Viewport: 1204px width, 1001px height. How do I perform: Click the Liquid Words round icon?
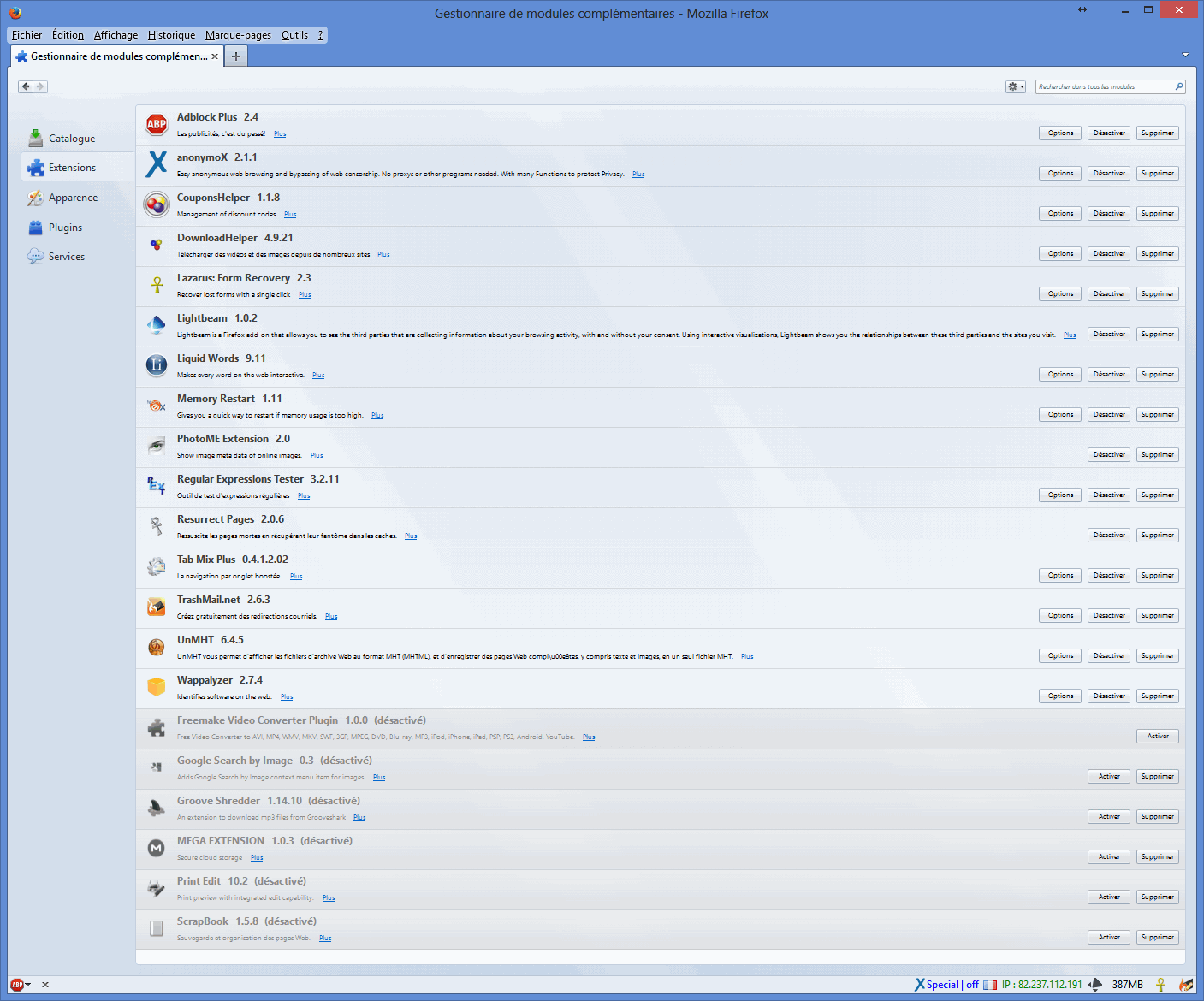tap(157, 365)
